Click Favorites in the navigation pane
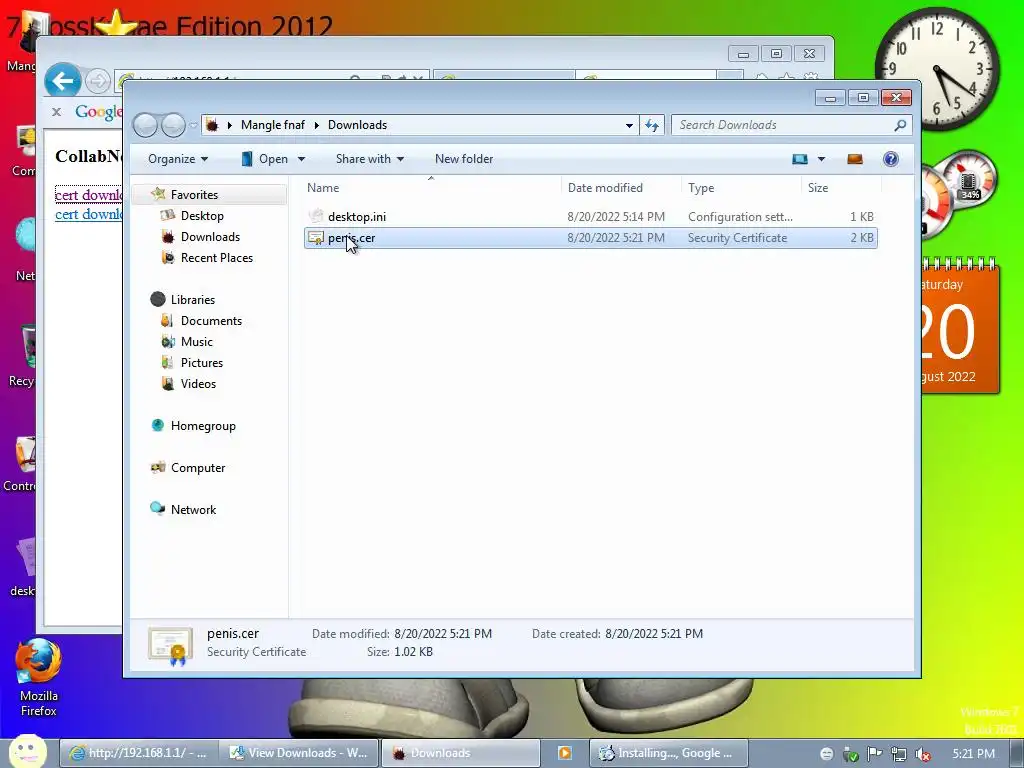The height and width of the screenshot is (768, 1024). (x=194, y=195)
